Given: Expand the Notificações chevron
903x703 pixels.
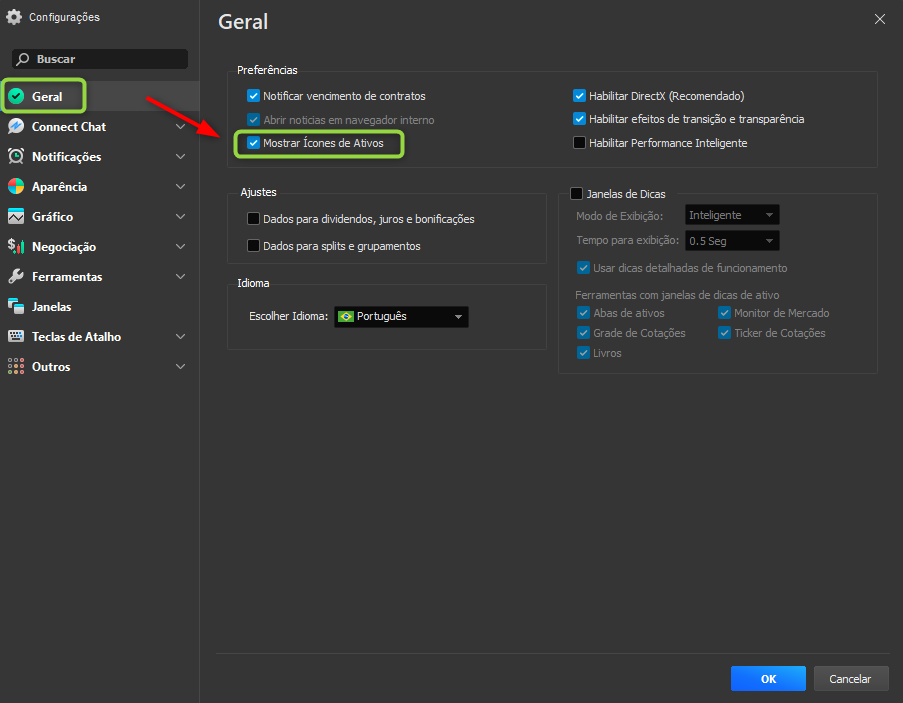Looking at the screenshot, I should pos(180,156).
